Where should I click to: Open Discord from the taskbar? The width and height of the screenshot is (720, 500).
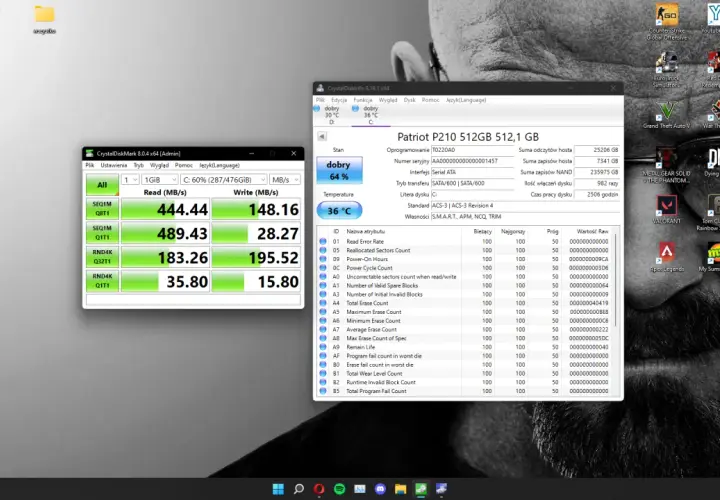coord(380,489)
